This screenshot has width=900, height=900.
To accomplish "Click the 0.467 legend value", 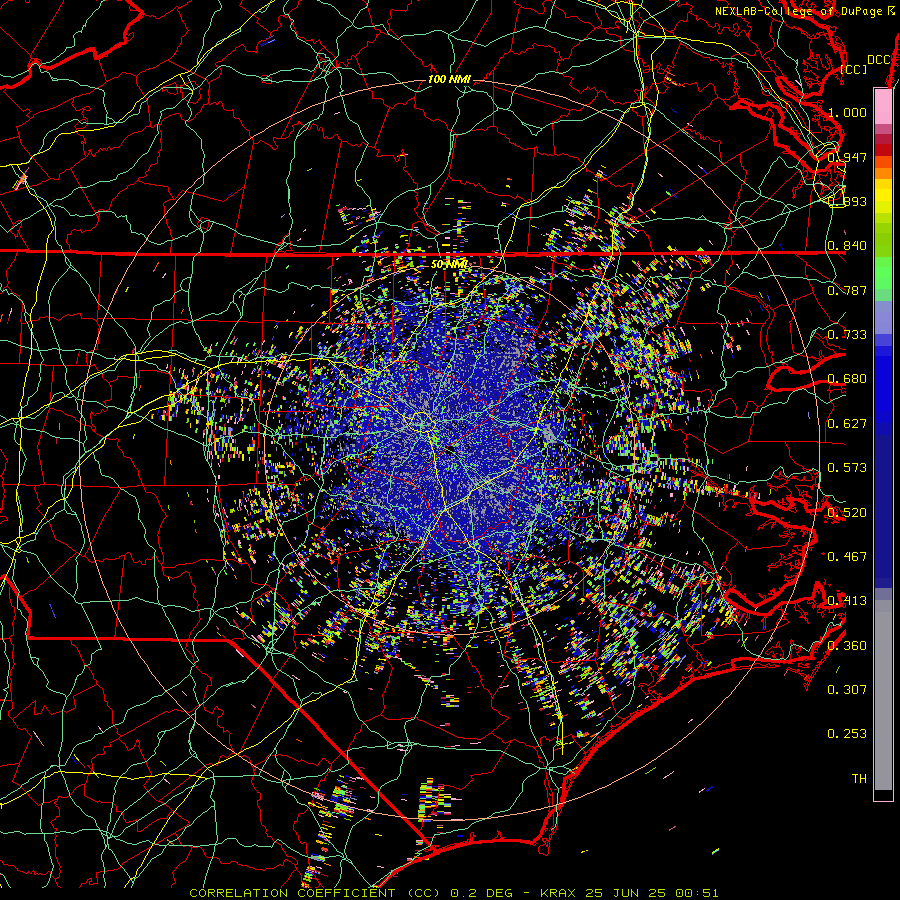I will [x=847, y=557].
